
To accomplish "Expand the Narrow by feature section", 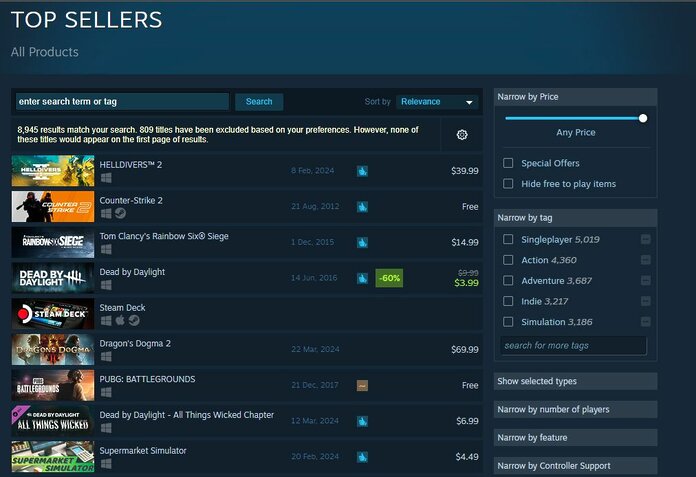I will [x=575, y=437].
